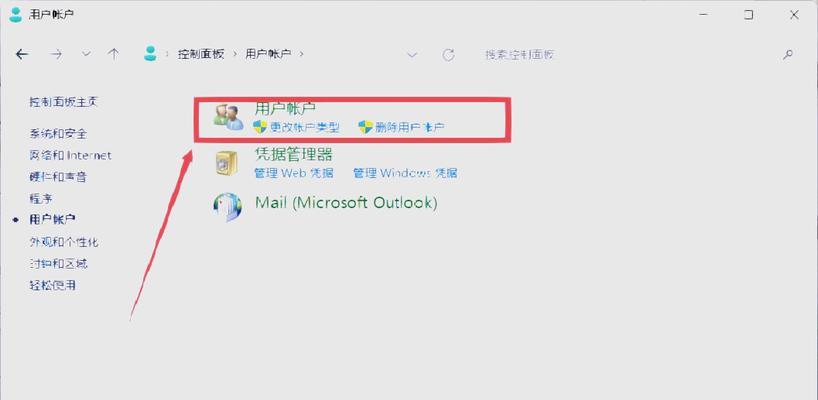The height and width of the screenshot is (400, 818).
Task: Click the refresh icon beside address bar
Action: point(448,55)
